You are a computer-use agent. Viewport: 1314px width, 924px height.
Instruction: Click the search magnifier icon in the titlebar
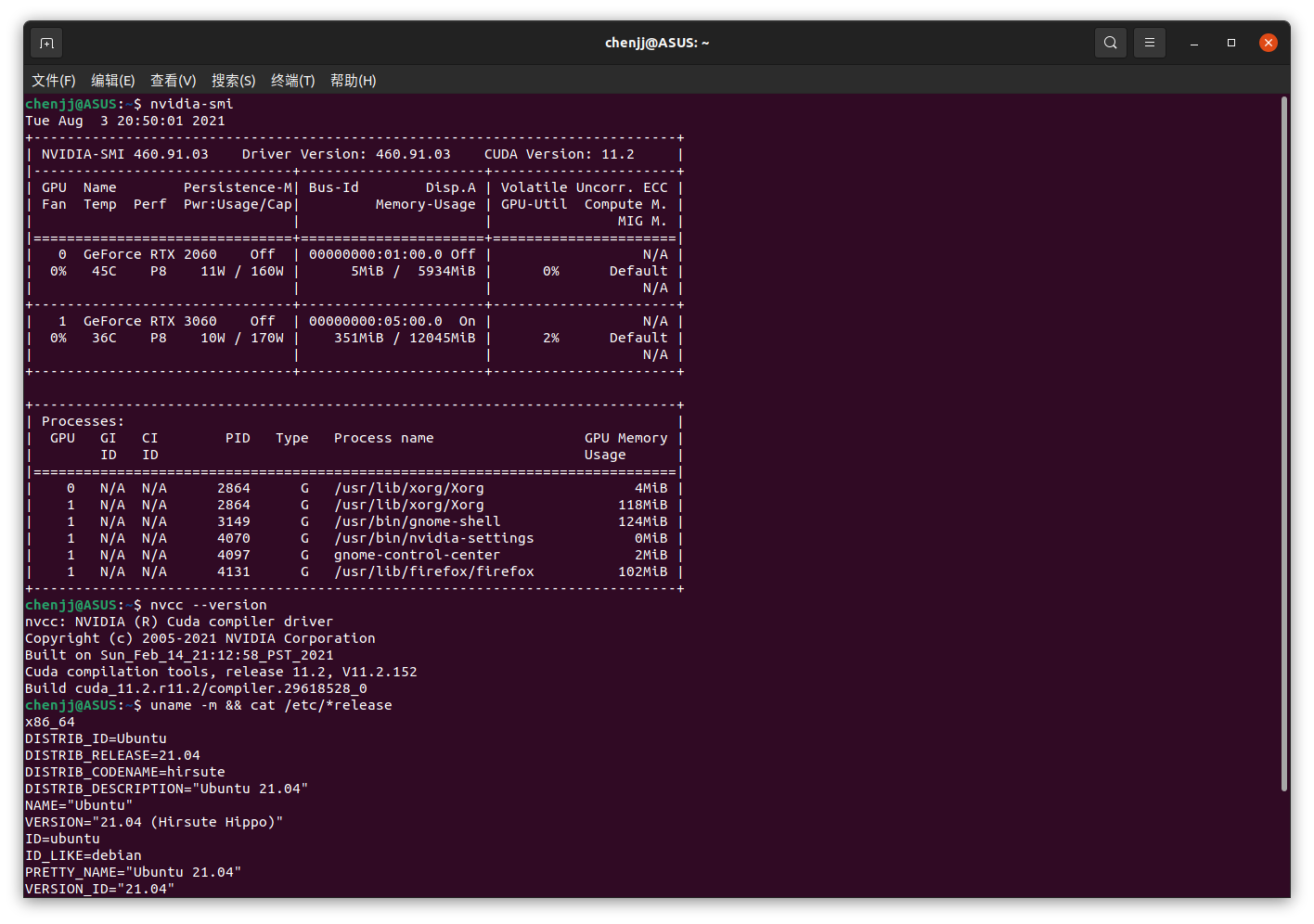click(1111, 43)
